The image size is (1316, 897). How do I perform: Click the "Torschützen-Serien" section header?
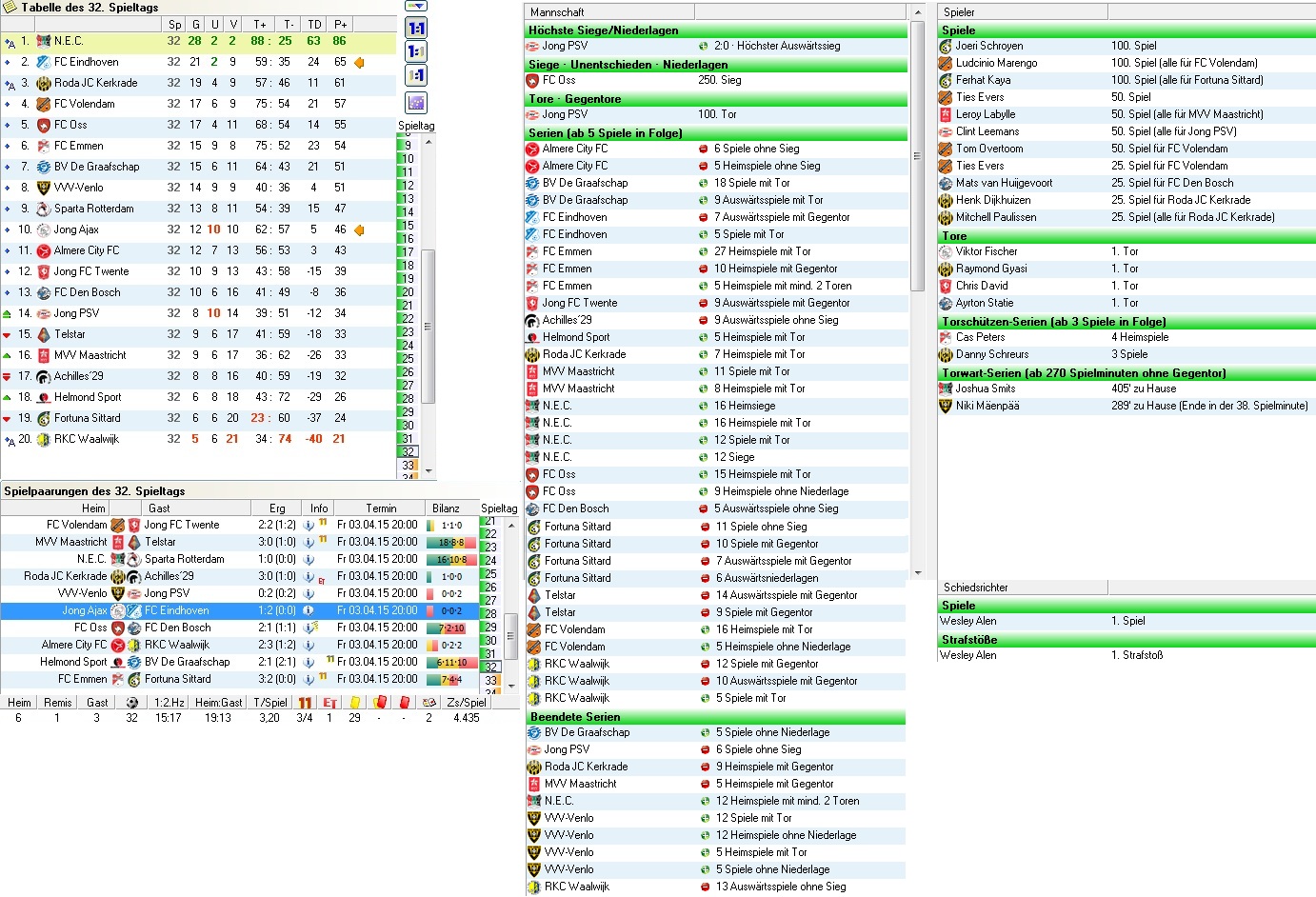click(1127, 322)
